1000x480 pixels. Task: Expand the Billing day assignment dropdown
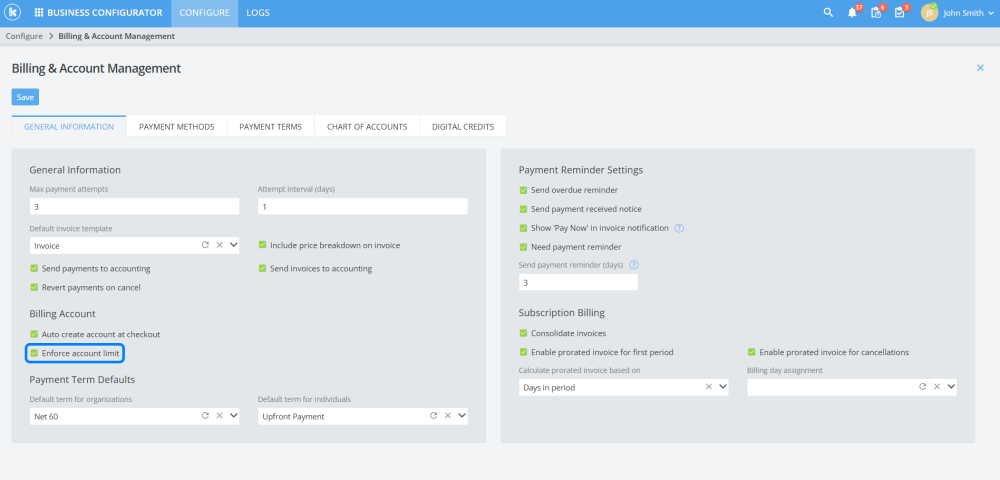pos(950,386)
